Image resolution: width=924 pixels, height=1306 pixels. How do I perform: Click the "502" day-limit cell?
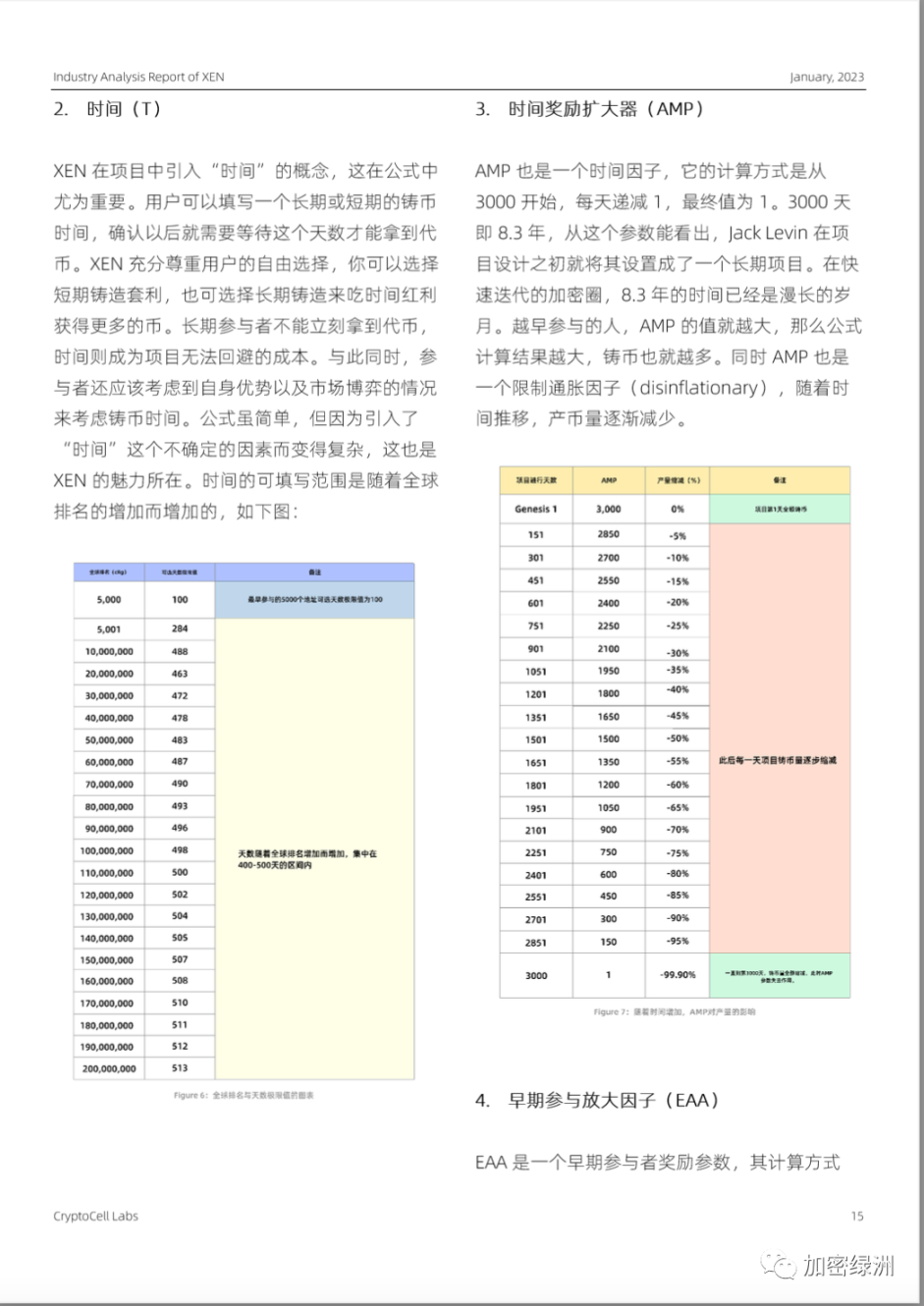tap(180, 895)
